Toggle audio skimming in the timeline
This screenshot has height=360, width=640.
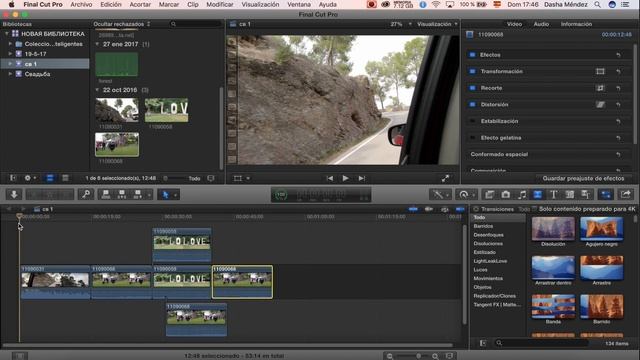coord(429,209)
